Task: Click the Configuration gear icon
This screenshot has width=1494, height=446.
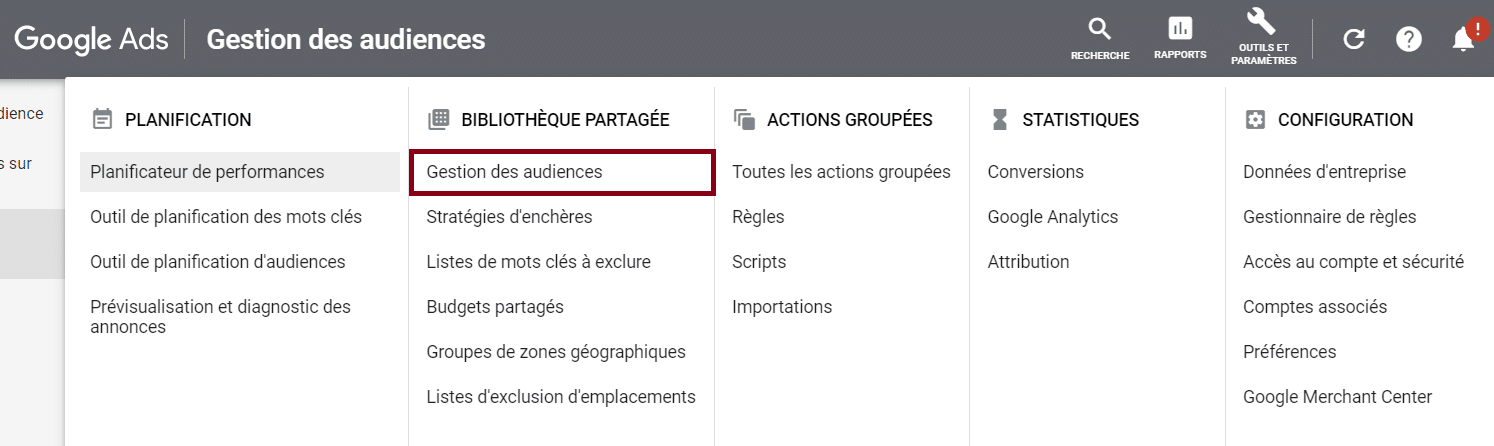Action: 1255,120
